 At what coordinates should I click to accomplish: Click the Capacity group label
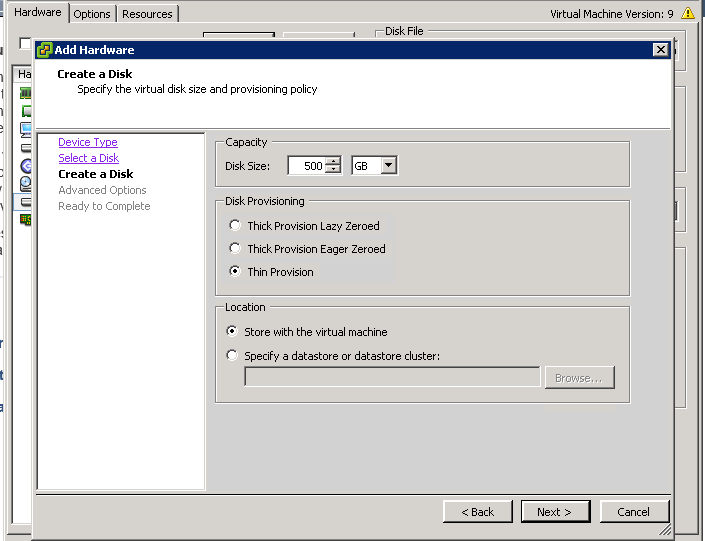click(x=246, y=142)
